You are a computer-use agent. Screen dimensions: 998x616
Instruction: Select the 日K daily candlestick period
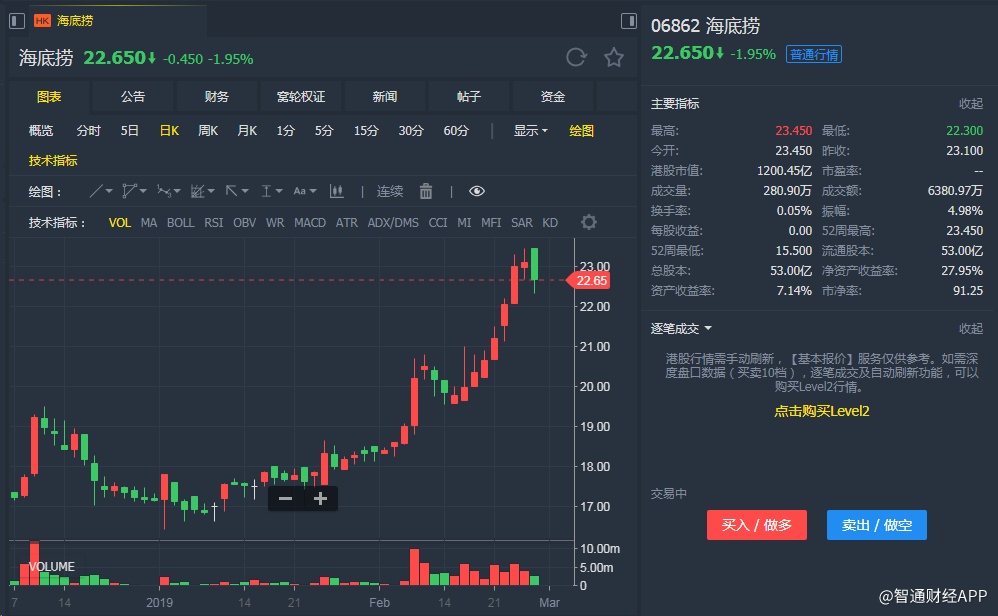(169, 130)
